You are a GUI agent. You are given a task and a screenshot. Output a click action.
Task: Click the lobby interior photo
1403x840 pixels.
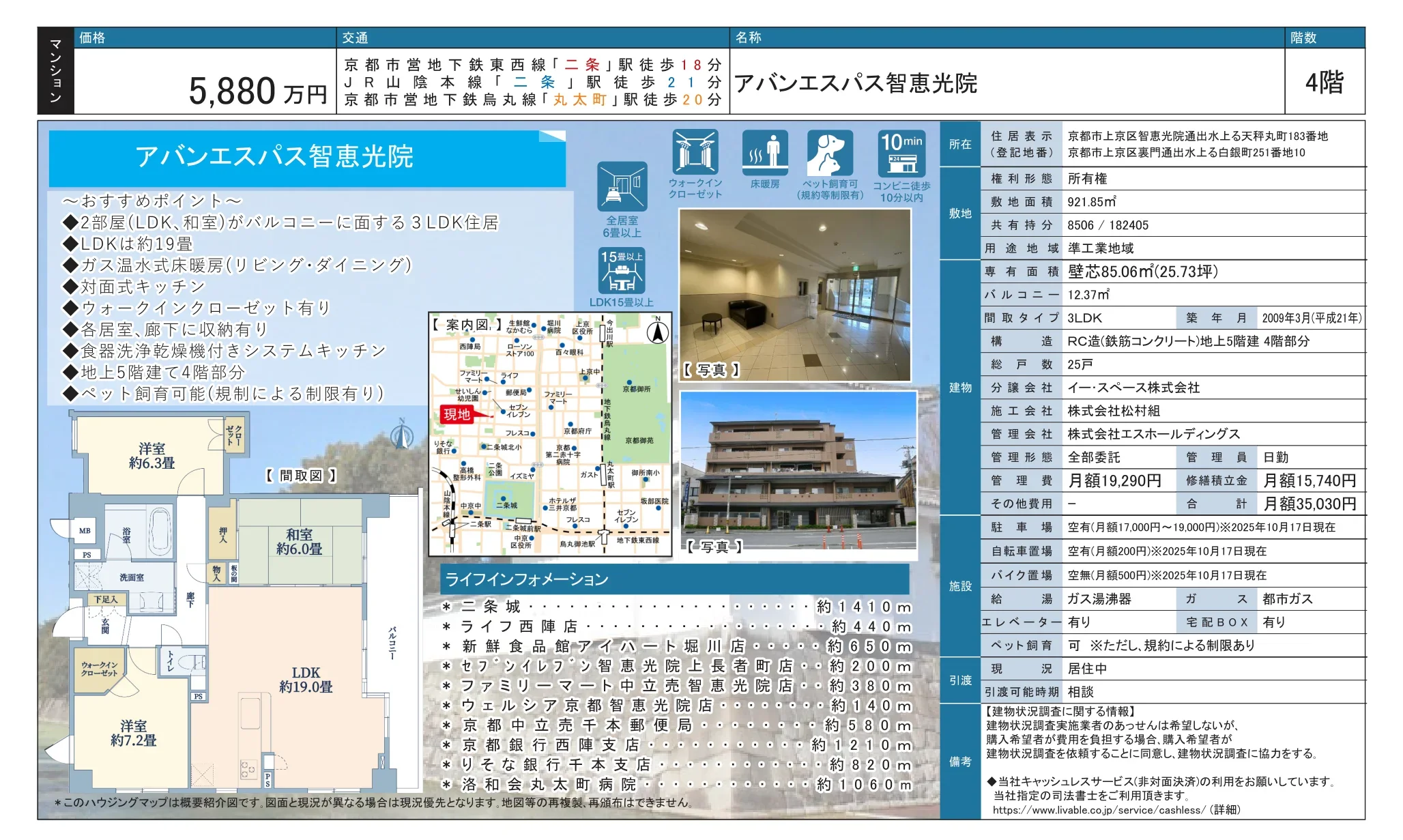coord(795,294)
